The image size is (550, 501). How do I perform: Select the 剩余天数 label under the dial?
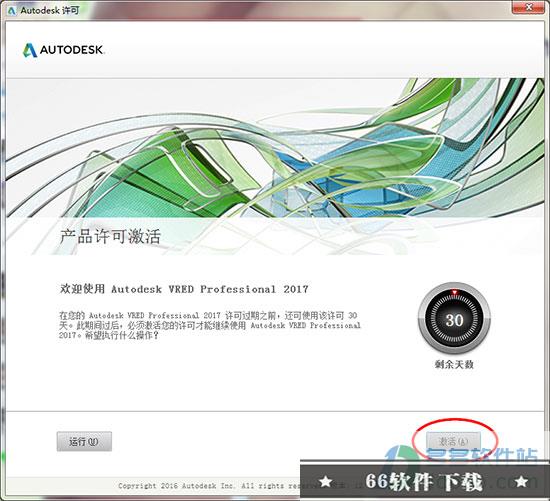(x=454, y=365)
